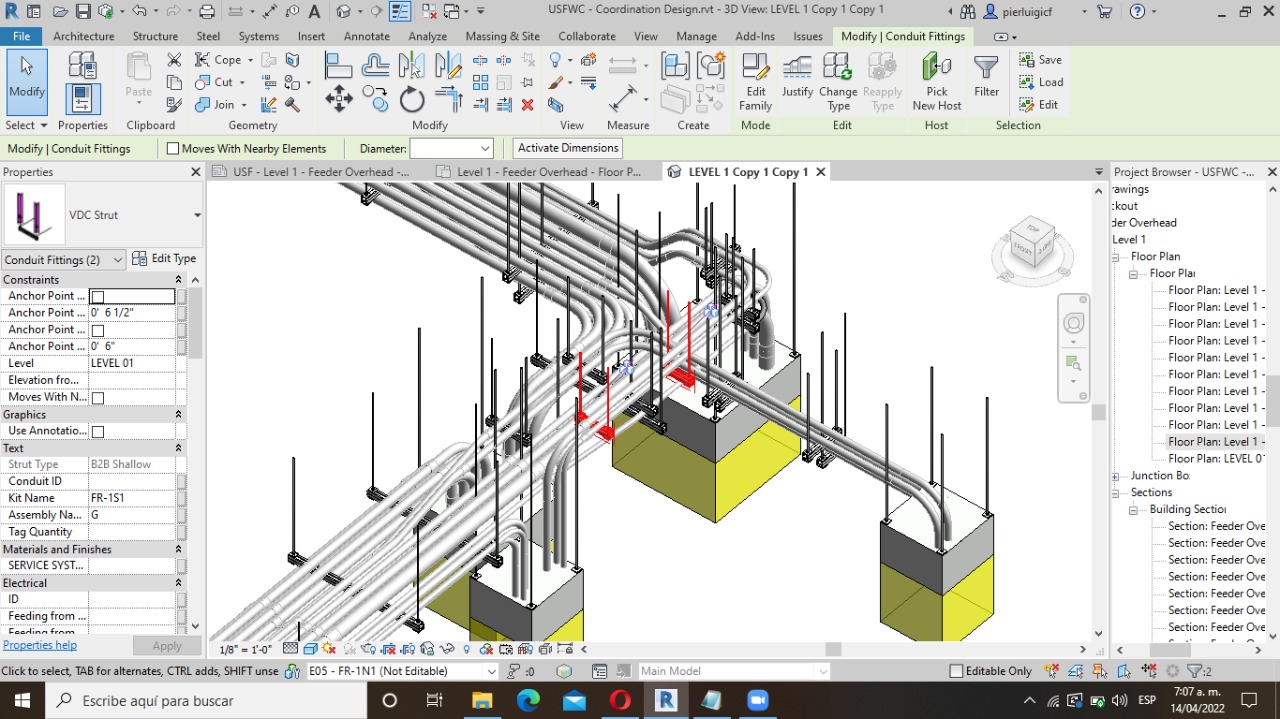This screenshot has height=719, width=1280.
Task: Enable the Editable Only checkbox
Action: tap(956, 671)
